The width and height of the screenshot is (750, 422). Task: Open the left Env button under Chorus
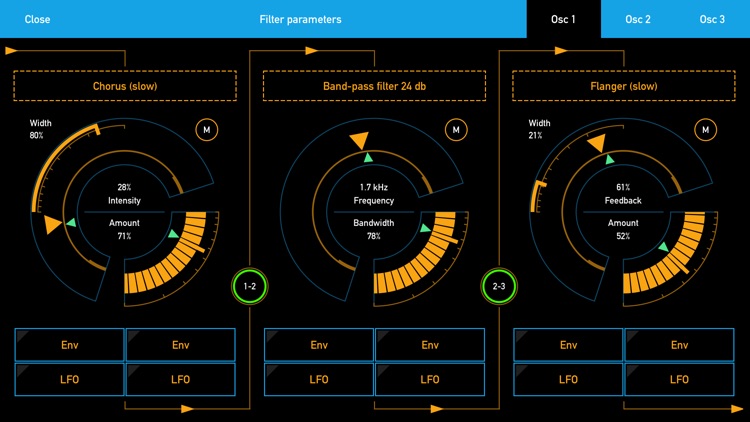(69, 344)
